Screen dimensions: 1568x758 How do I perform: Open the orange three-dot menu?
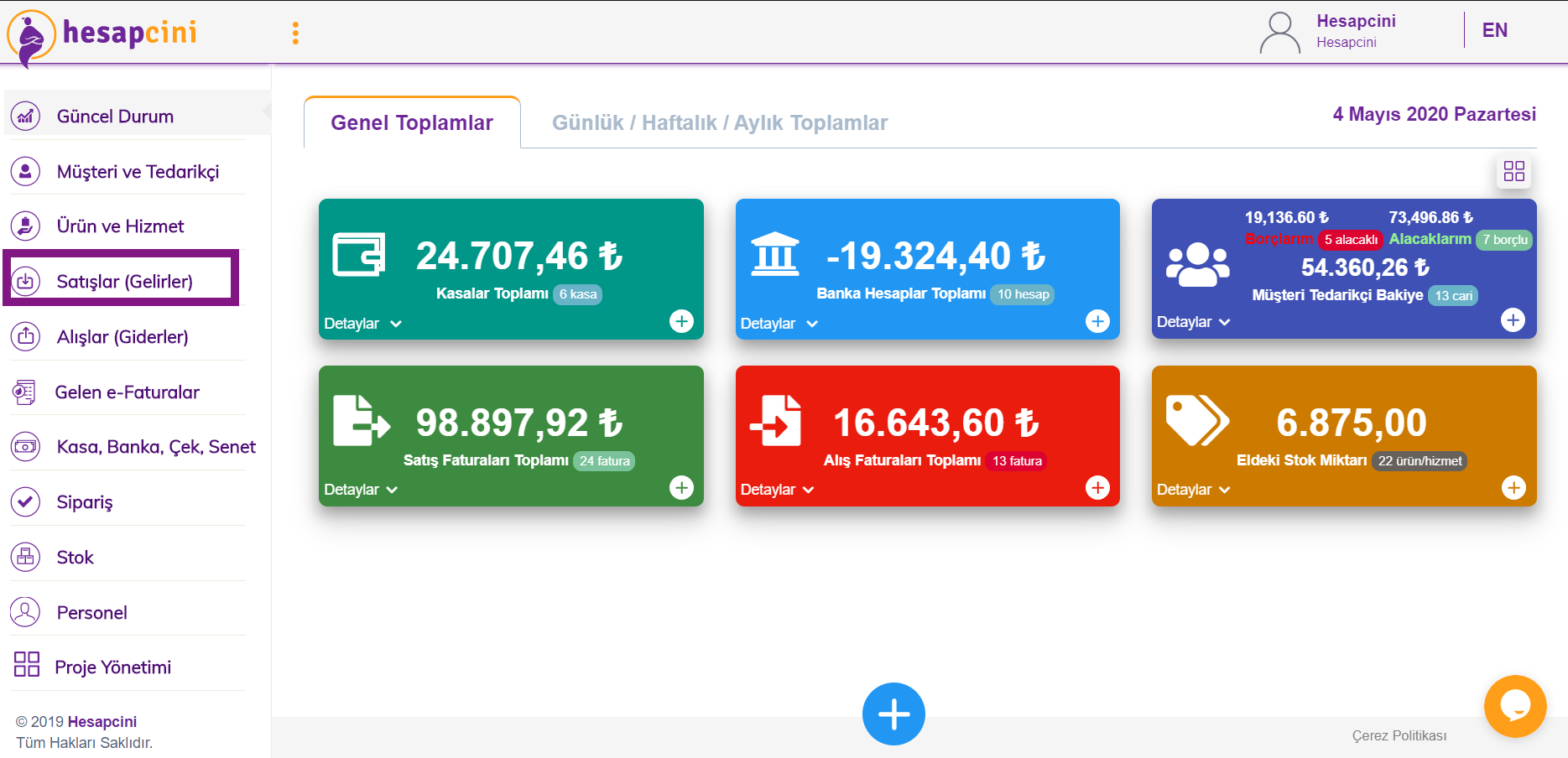[x=295, y=33]
